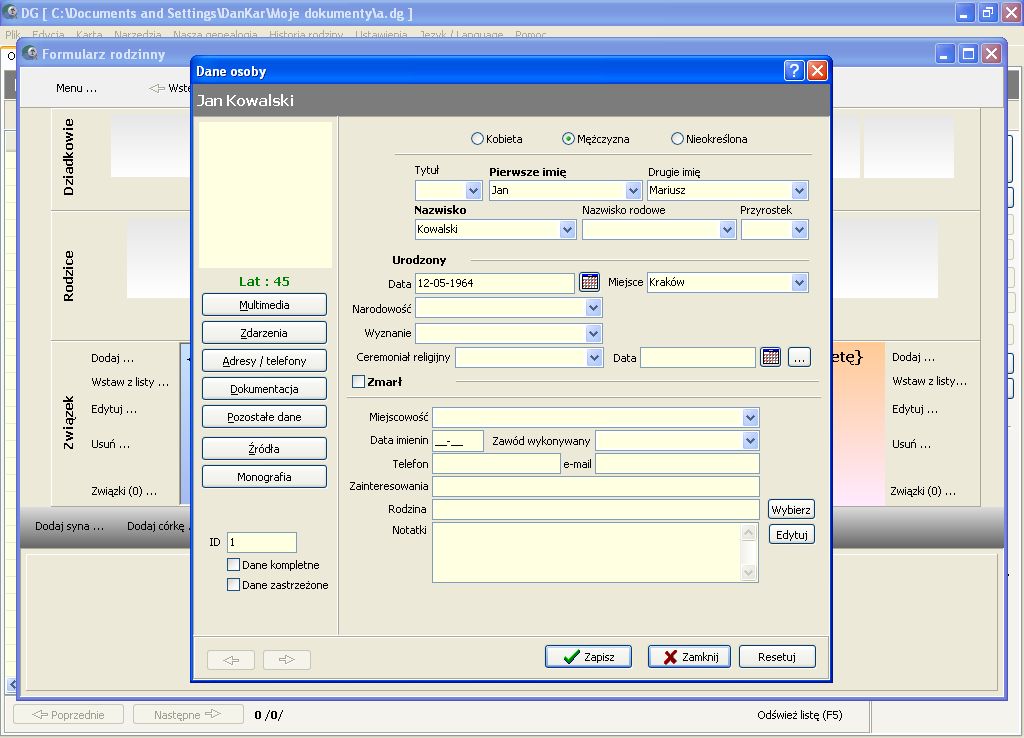Save with the Zapisz button
1024x738 pixels.
tap(588, 656)
